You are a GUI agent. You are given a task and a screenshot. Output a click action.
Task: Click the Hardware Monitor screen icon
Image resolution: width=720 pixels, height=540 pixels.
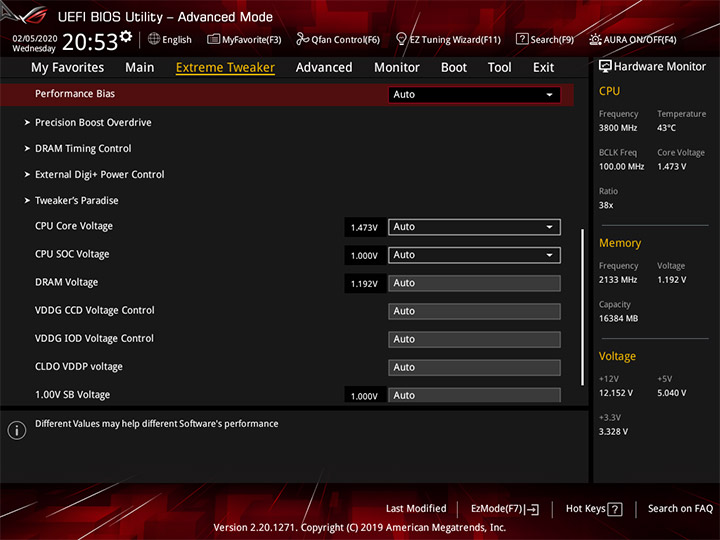pyautogui.click(x=605, y=67)
